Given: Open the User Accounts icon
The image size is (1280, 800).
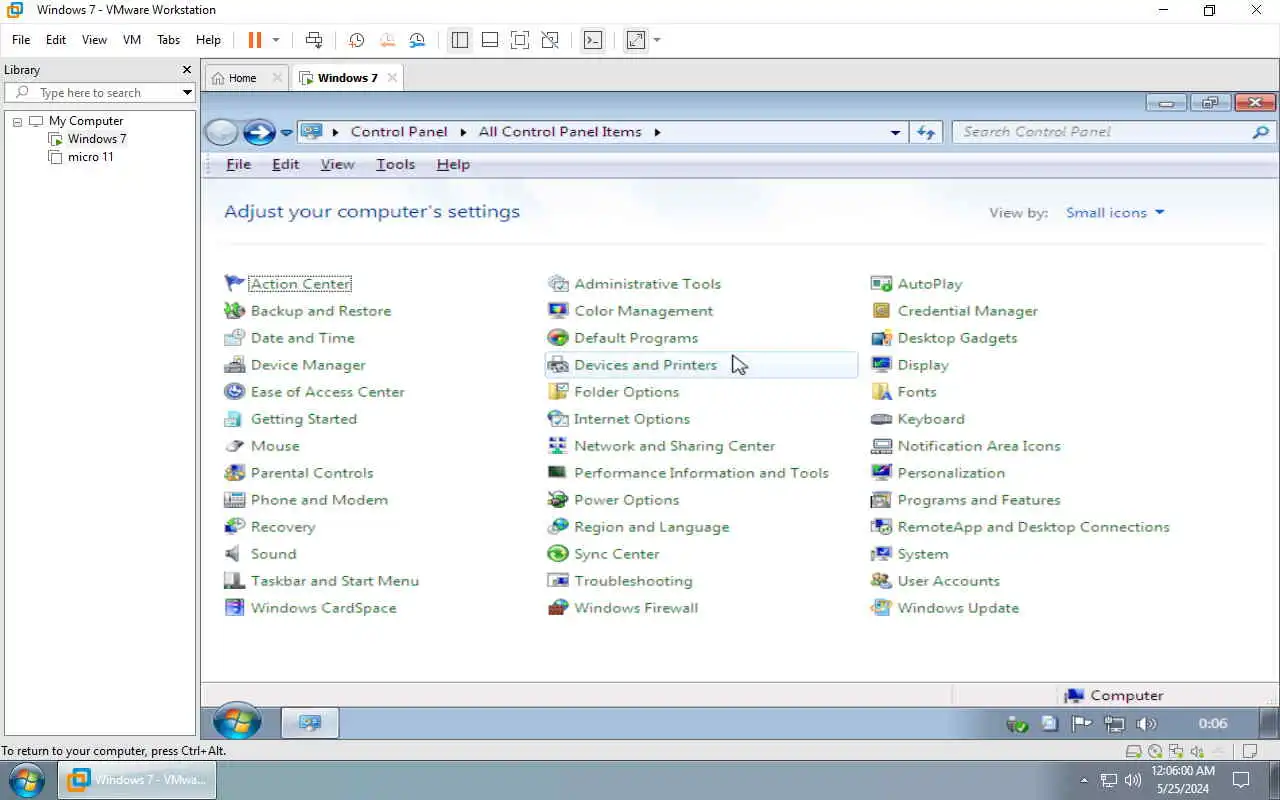Looking at the screenshot, I should [x=881, y=581].
